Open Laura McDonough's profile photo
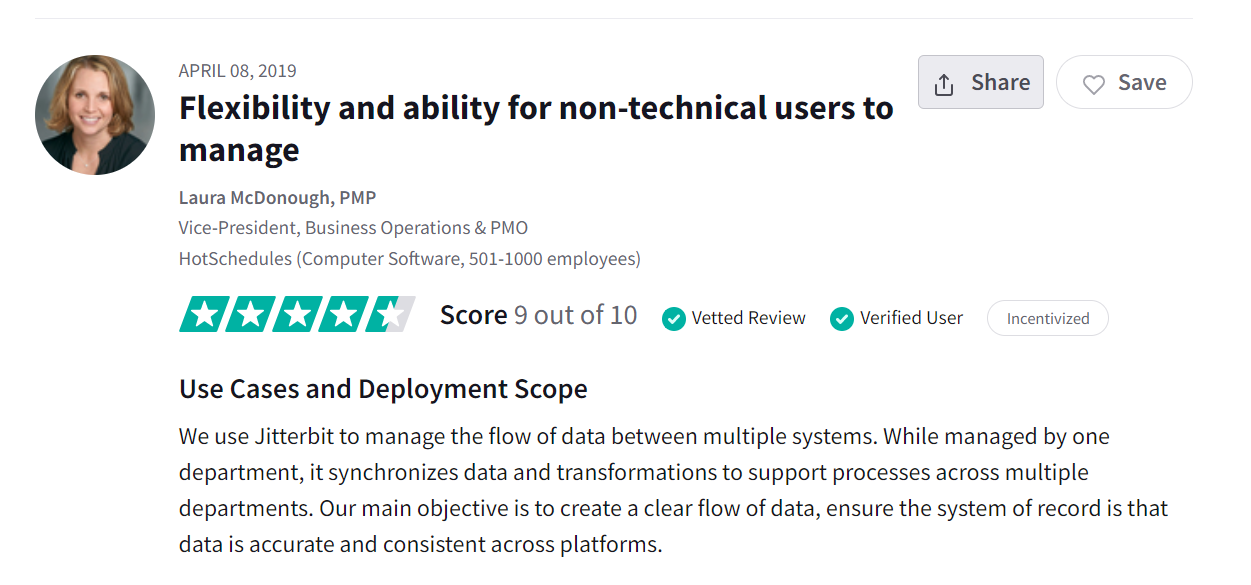 [95, 115]
